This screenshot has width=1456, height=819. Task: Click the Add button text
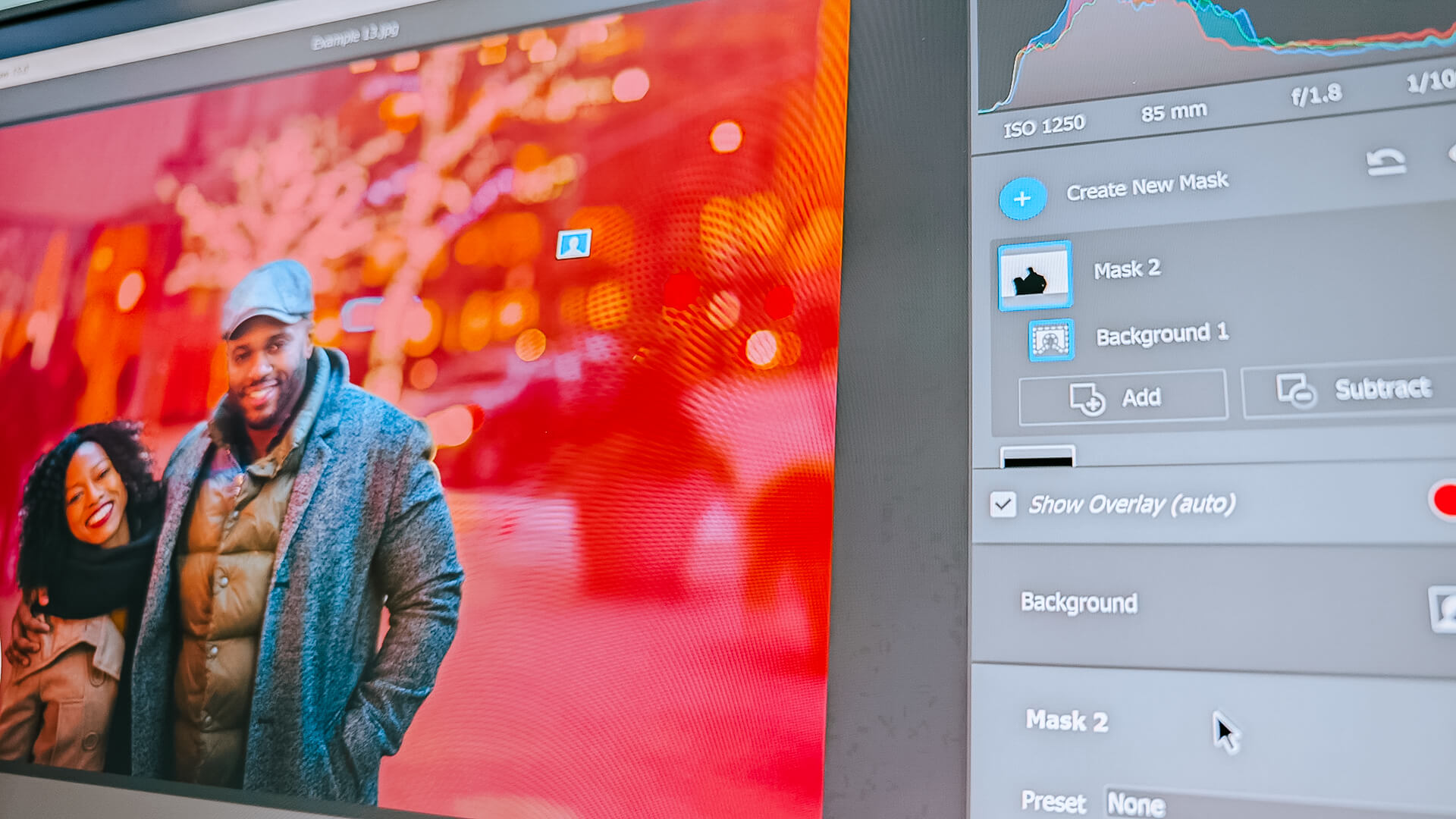pos(1141,397)
